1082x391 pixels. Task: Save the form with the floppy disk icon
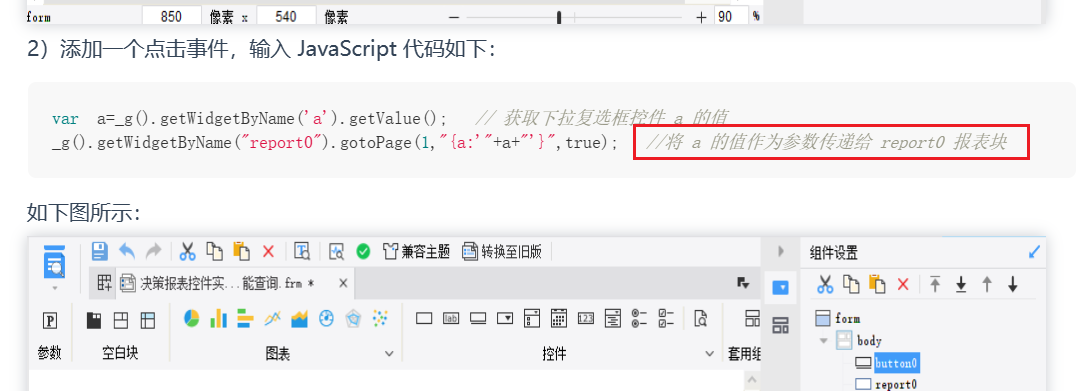coord(100,251)
